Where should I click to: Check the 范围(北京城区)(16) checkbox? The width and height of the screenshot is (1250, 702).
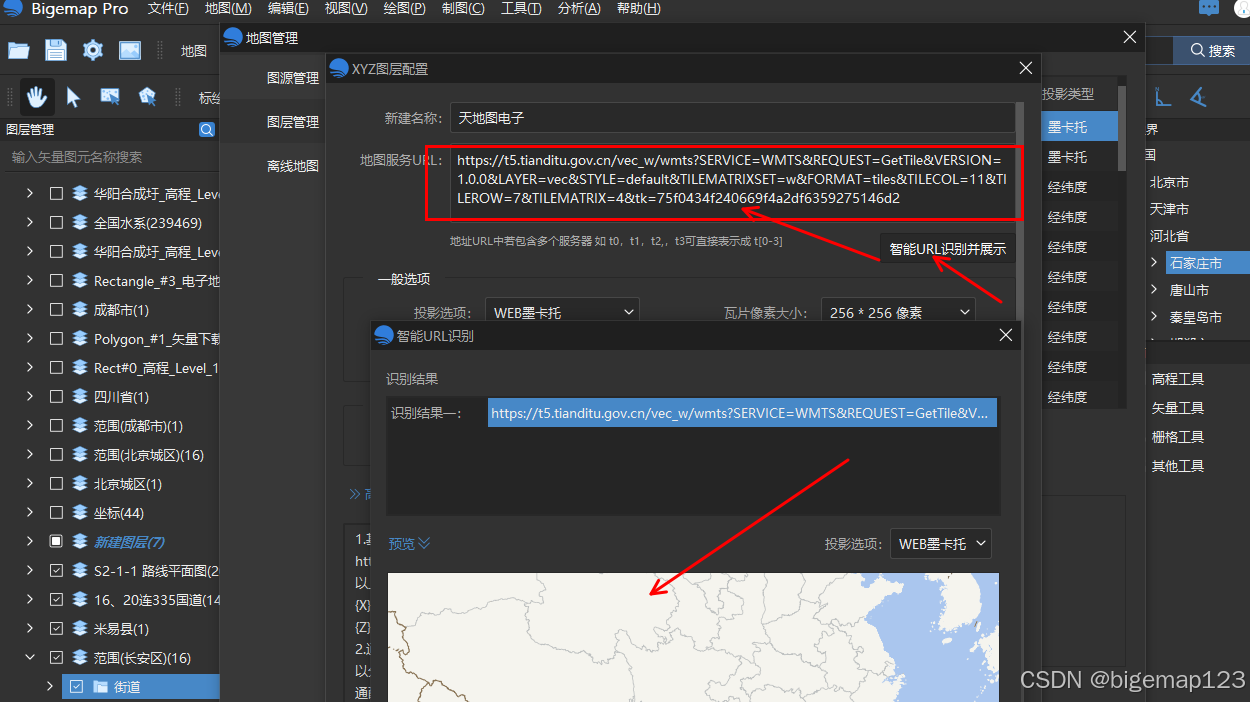pyautogui.click(x=56, y=455)
